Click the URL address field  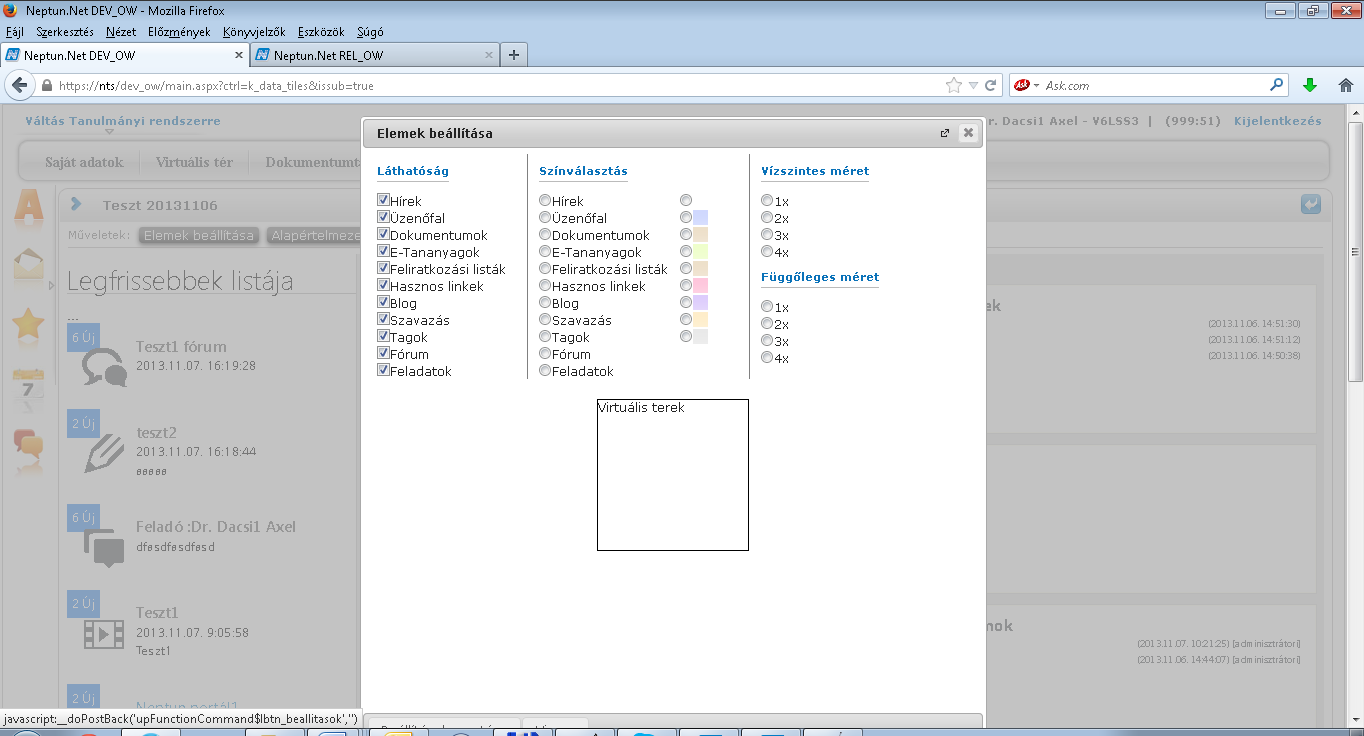pyautogui.click(x=498, y=86)
